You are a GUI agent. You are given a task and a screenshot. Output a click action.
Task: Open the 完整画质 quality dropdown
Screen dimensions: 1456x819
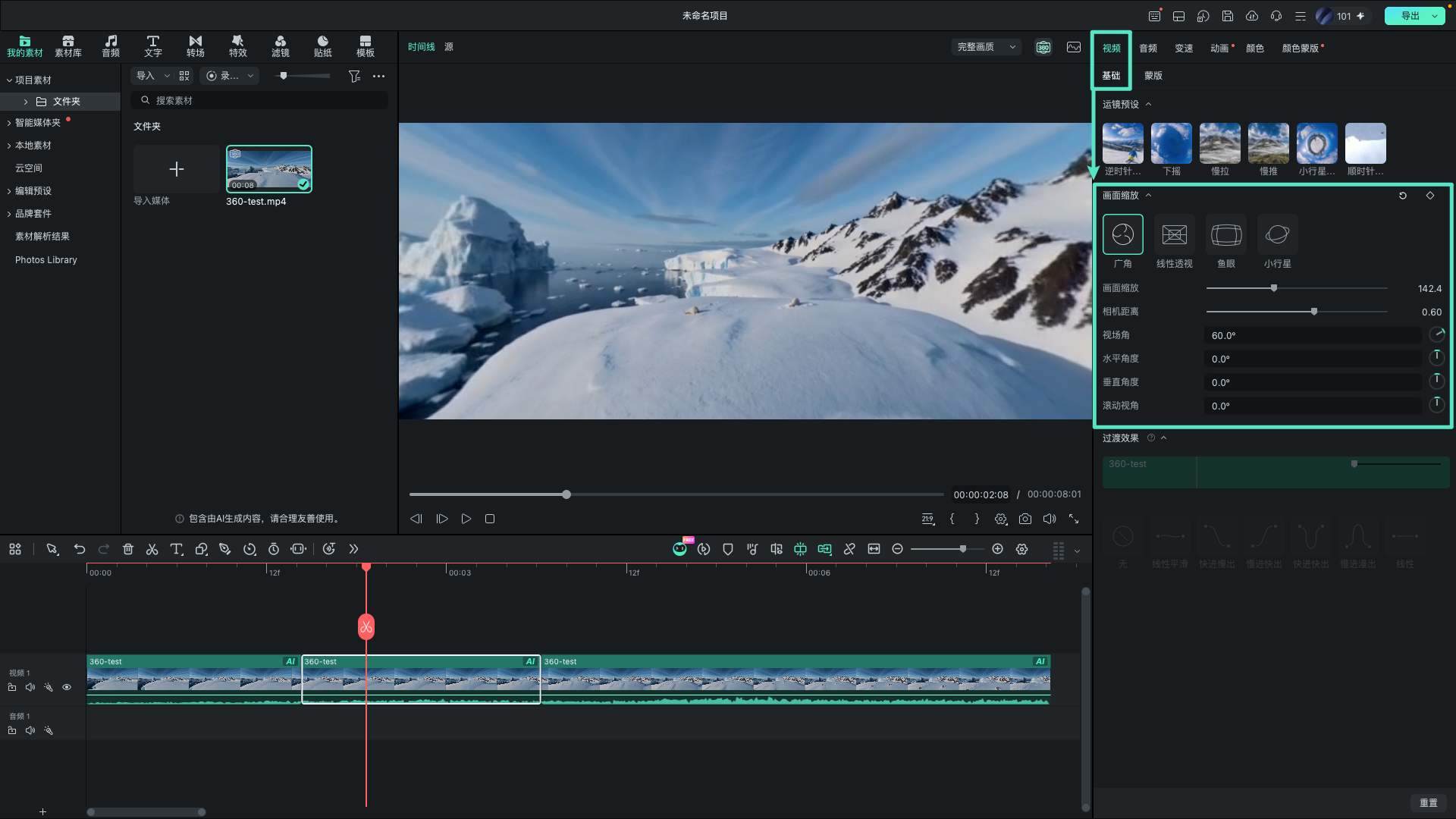(987, 47)
